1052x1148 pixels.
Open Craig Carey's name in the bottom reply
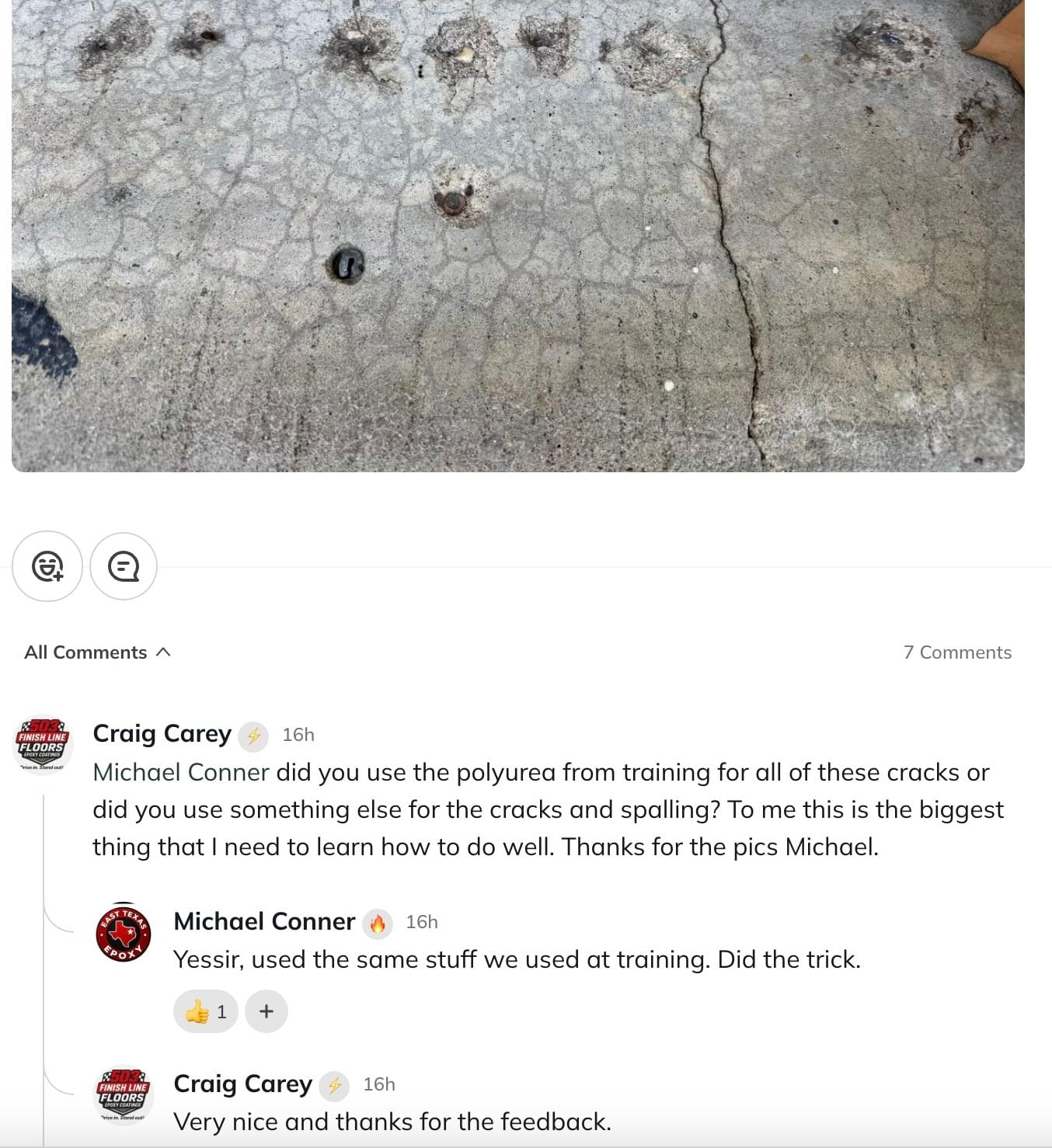click(242, 1084)
